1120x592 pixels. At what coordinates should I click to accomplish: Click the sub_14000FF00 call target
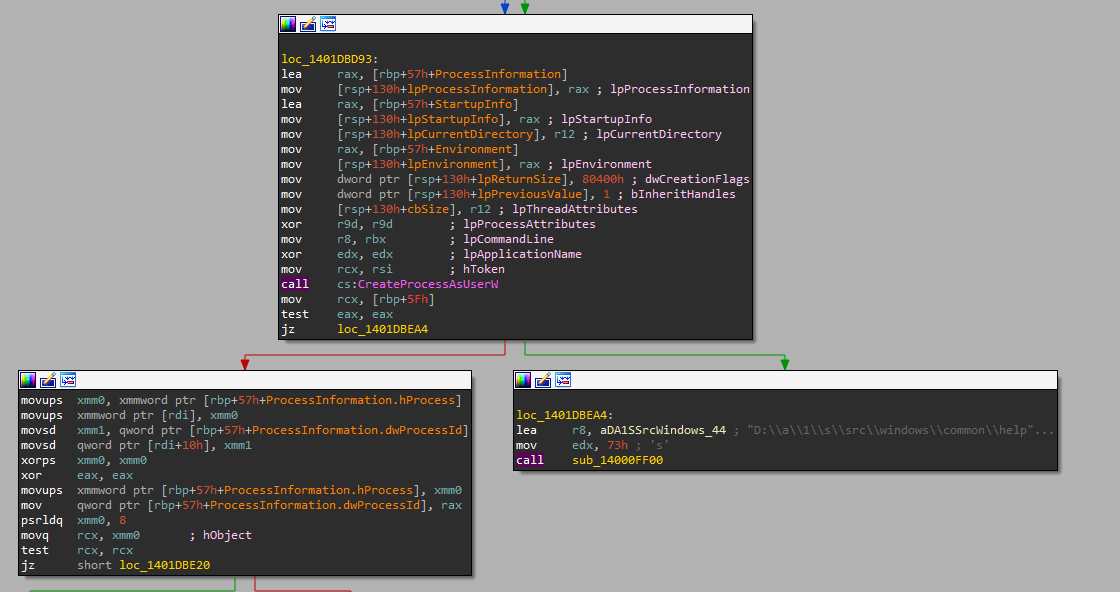pos(617,460)
